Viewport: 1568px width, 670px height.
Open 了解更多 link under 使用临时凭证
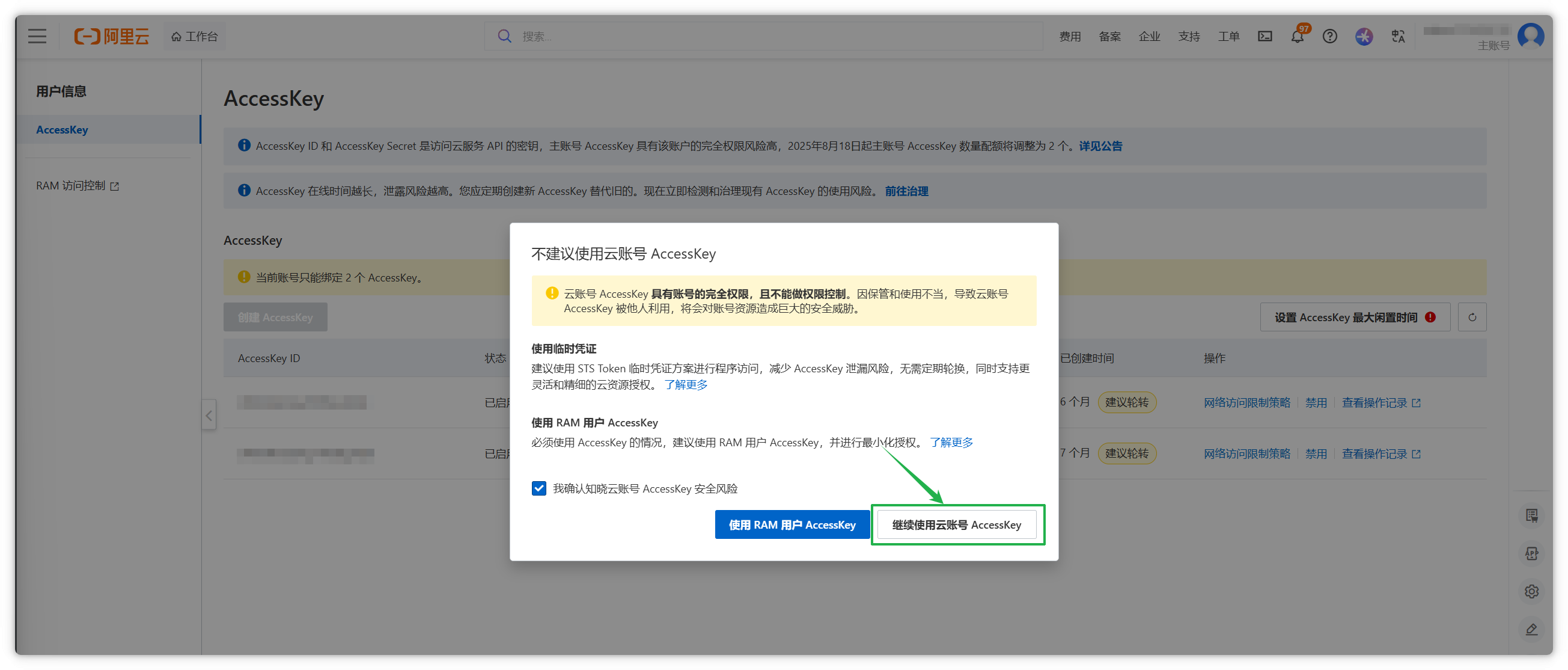click(x=685, y=385)
